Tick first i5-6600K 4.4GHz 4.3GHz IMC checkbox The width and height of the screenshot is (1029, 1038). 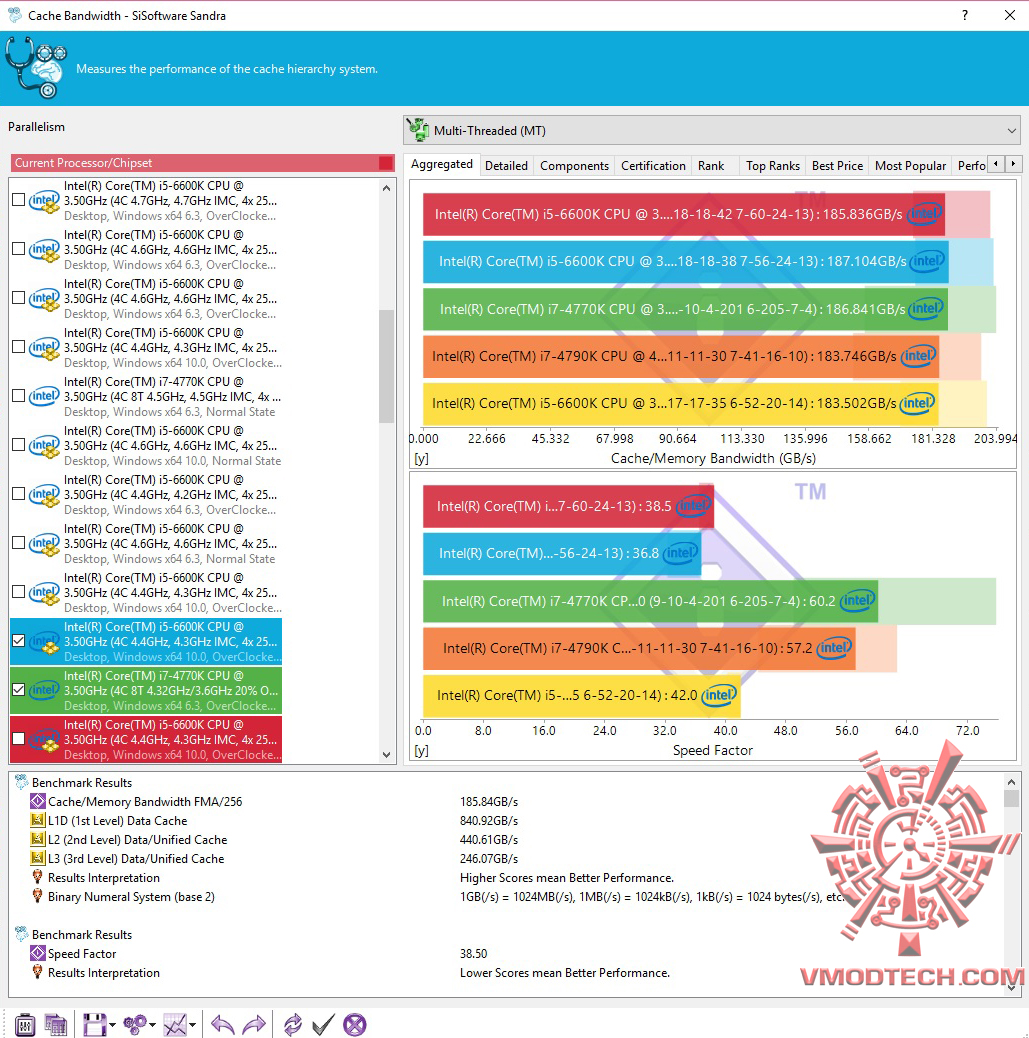(19, 347)
